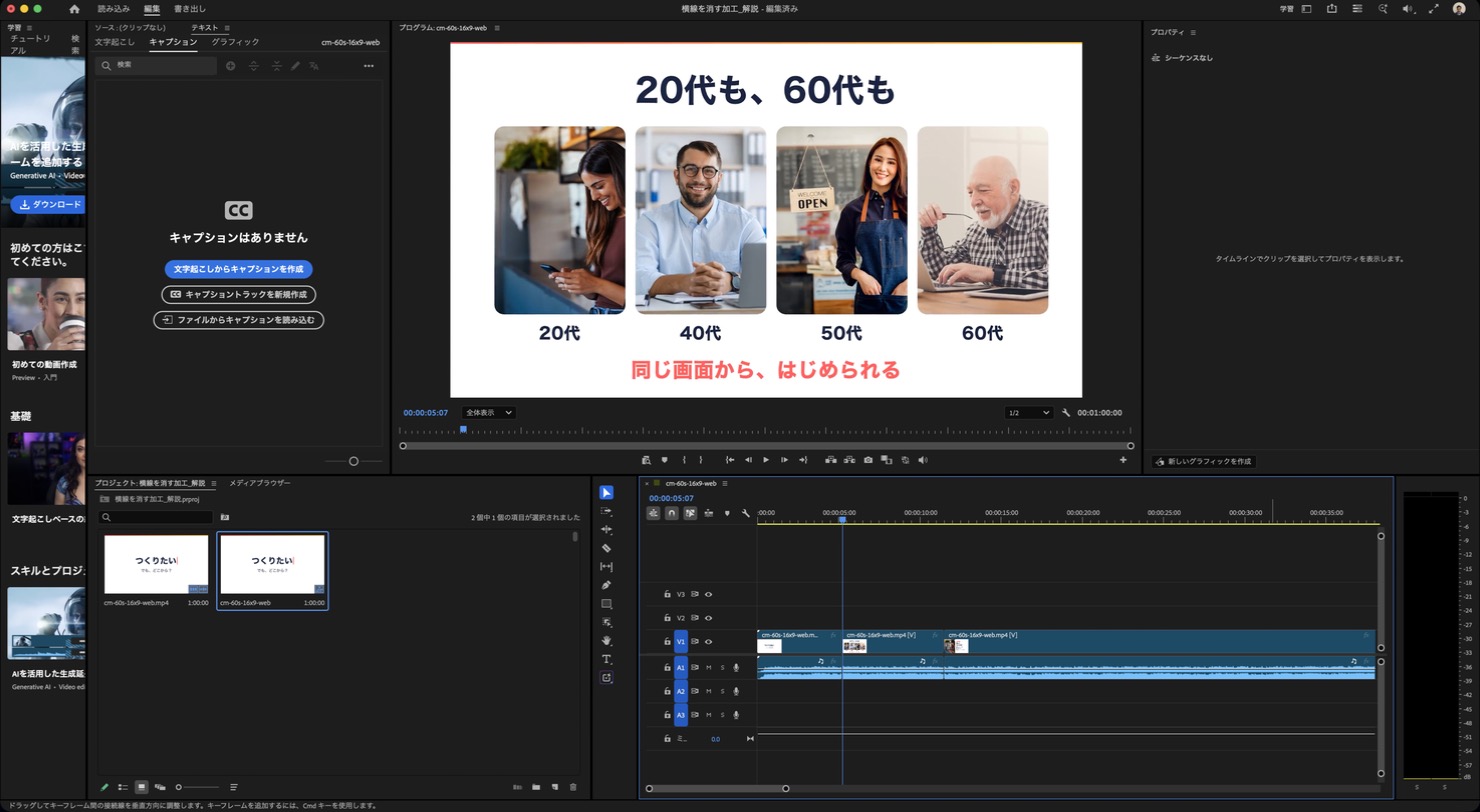The width and height of the screenshot is (1480, 812).
Task: Open the プロパティ panel menu
Action: [x=1192, y=32]
